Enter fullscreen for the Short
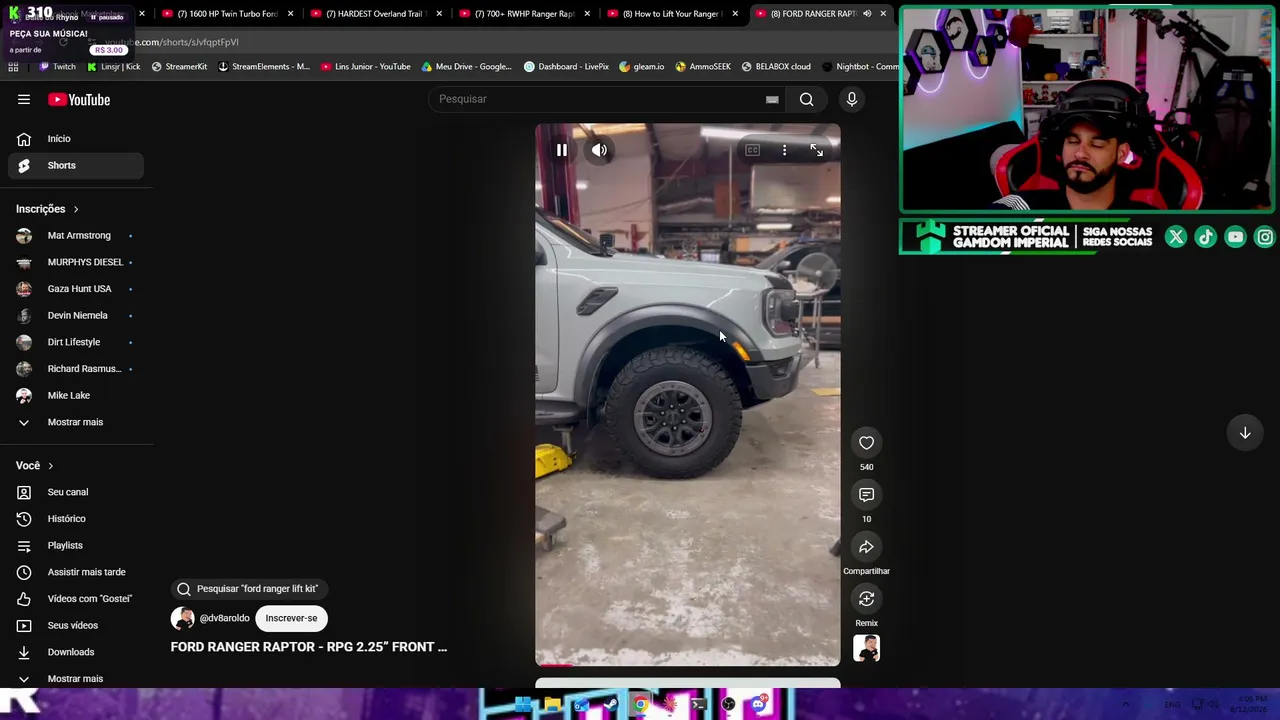This screenshot has width=1280, height=720. pos(817,150)
